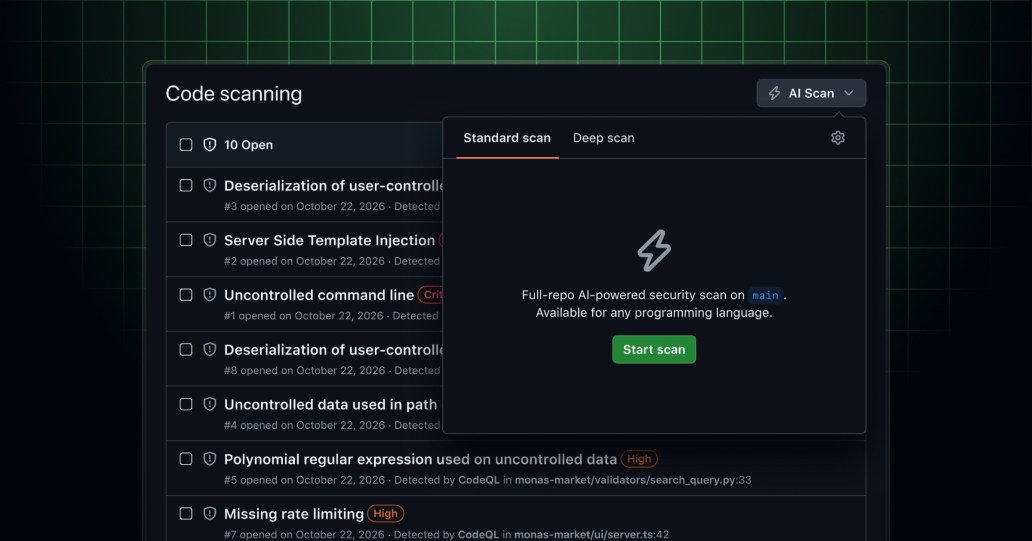Click the High badge on Polynomial regular expression
The image size is (1032, 541).
pos(638,459)
